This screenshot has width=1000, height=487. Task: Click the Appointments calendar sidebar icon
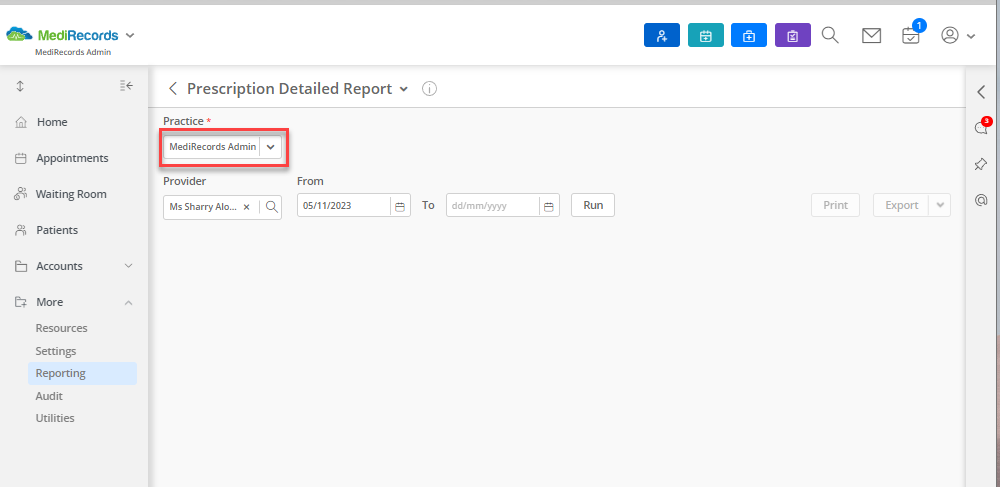[21, 158]
